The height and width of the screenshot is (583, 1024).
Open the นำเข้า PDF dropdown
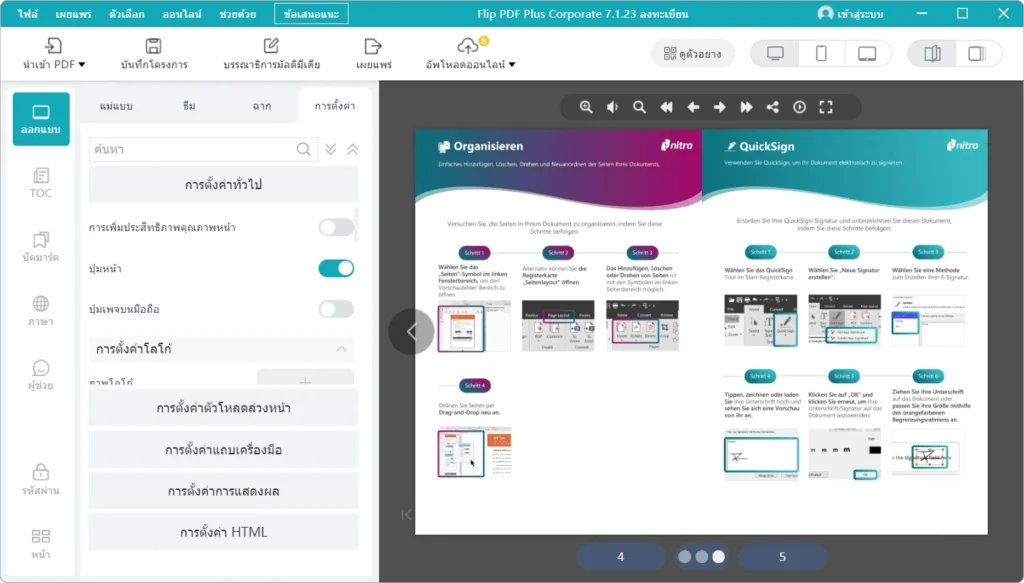pyautogui.click(x=54, y=54)
